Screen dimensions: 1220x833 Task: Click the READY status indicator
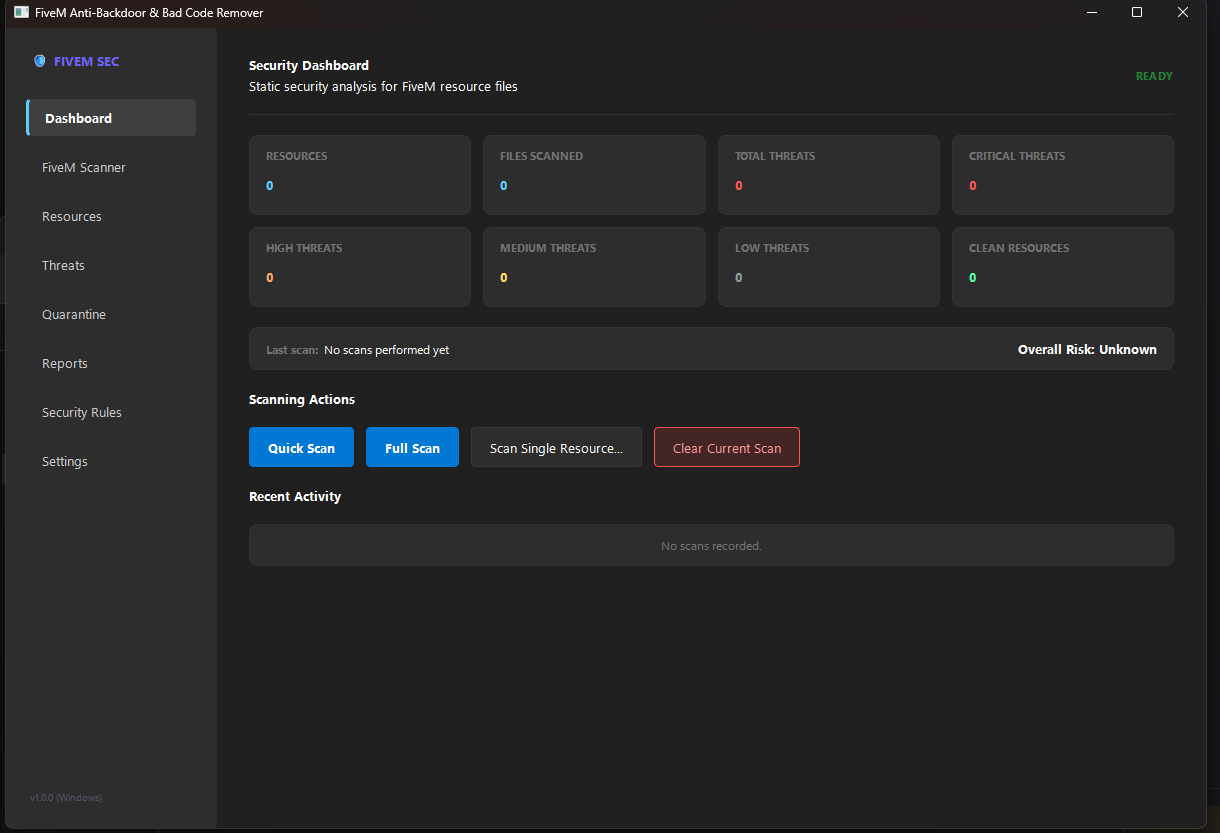pos(1154,76)
